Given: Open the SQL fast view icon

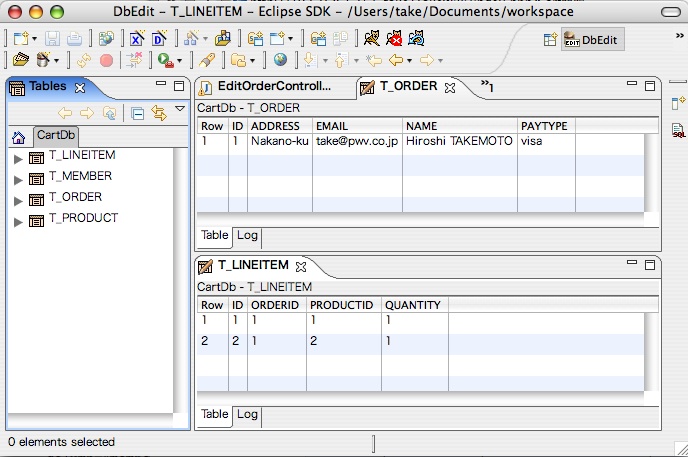Looking at the screenshot, I should (678, 130).
